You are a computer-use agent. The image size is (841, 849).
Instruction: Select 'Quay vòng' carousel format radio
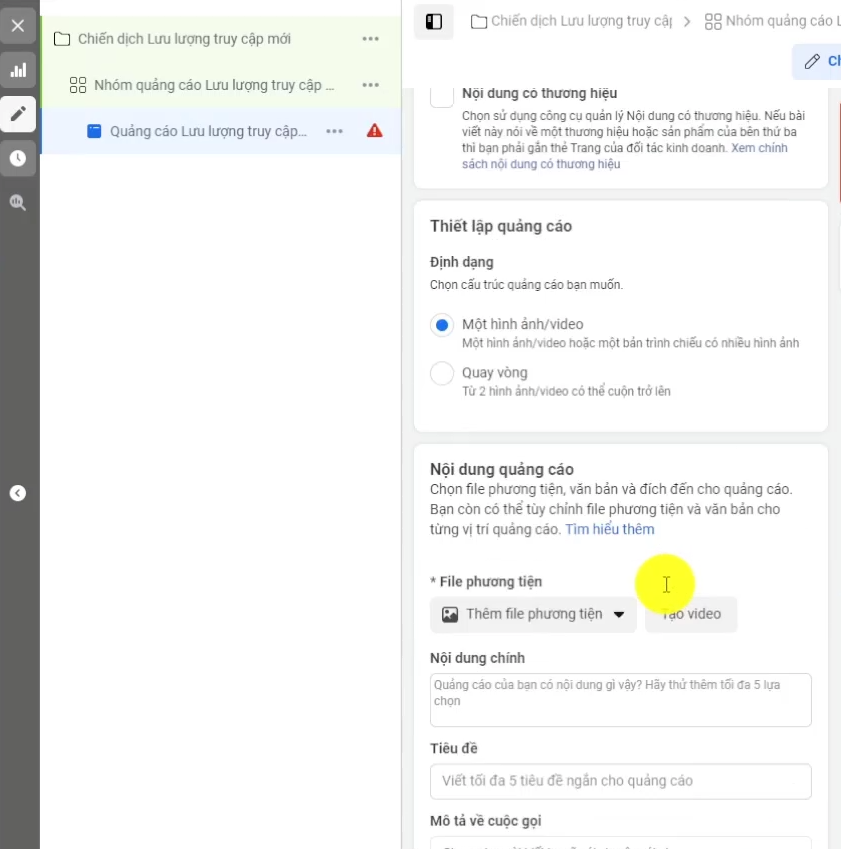[x=442, y=373]
